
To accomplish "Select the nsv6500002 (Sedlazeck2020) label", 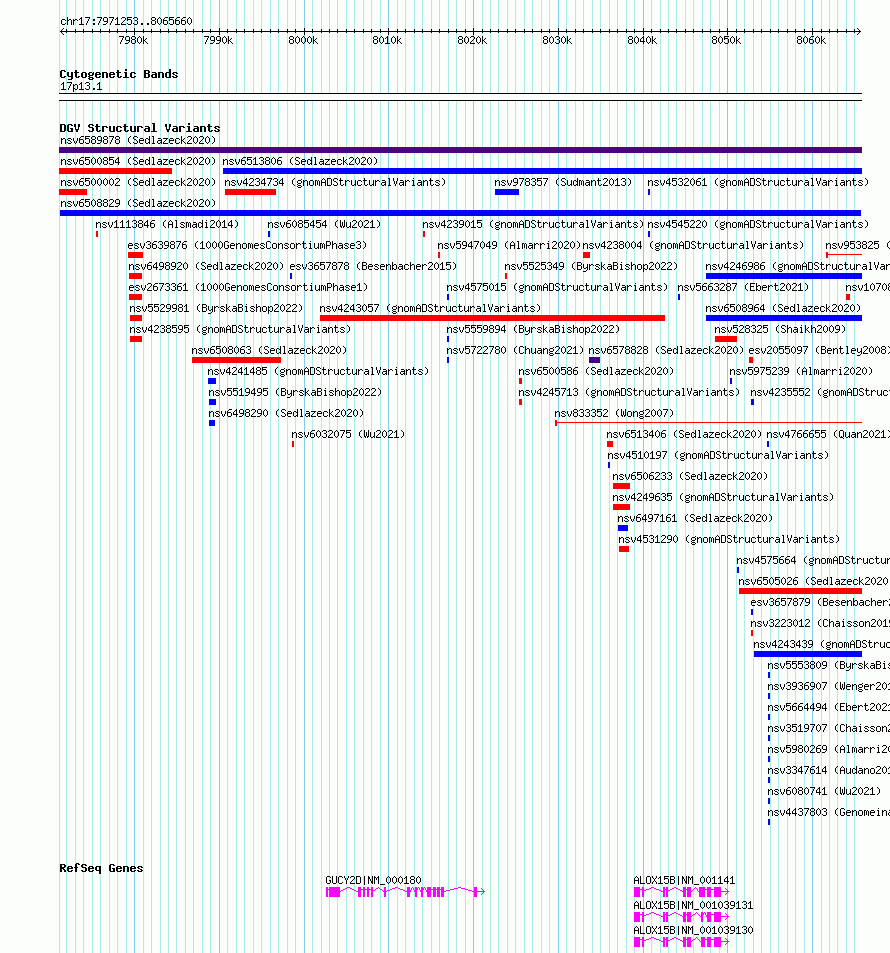I will pyautogui.click(x=138, y=182).
